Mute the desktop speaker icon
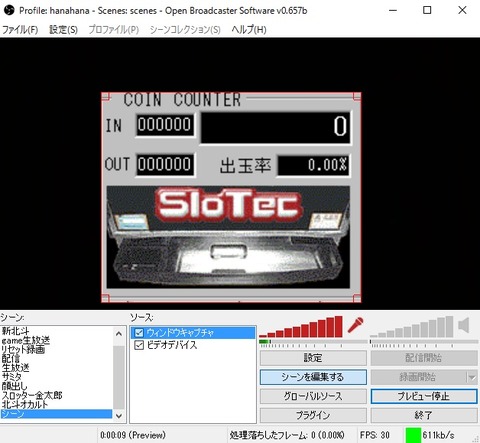 tap(464, 325)
